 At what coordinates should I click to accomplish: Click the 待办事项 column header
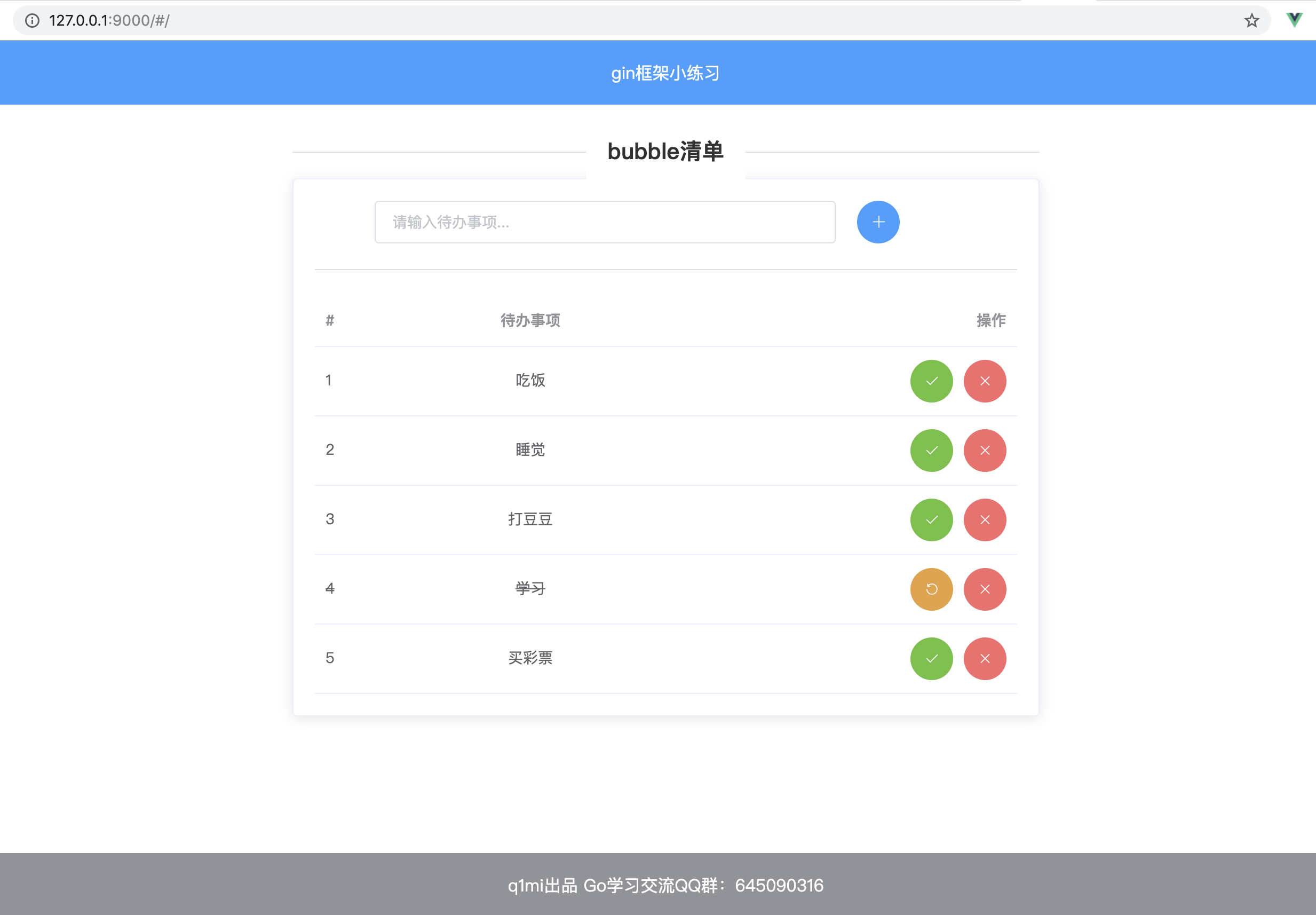click(x=529, y=320)
